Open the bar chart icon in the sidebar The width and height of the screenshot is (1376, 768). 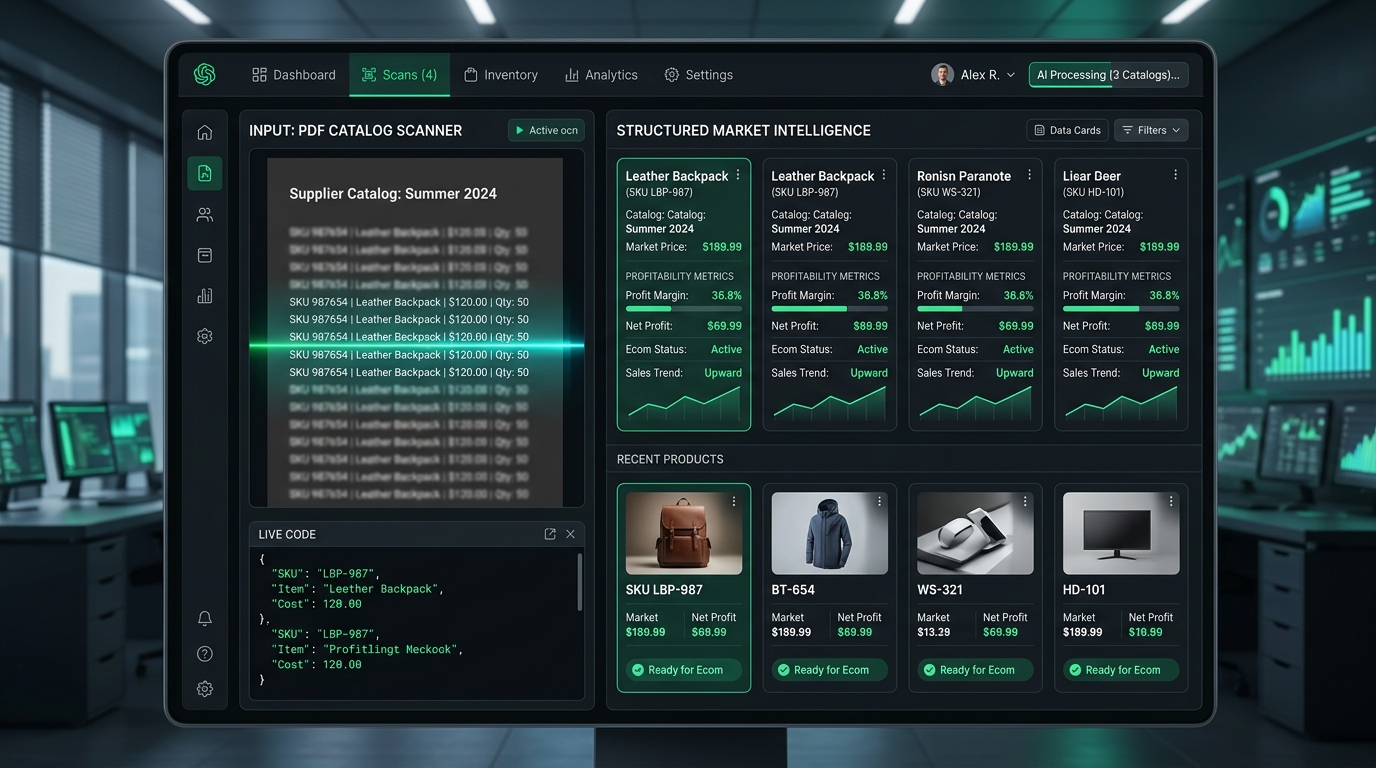pyautogui.click(x=205, y=296)
